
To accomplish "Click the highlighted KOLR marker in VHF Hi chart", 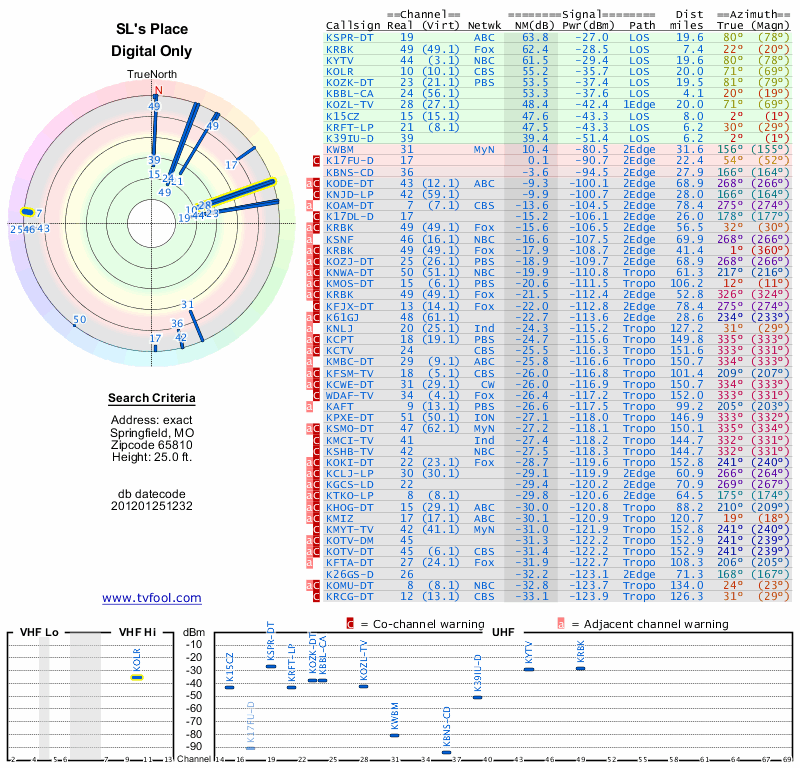I will click(x=137, y=678).
